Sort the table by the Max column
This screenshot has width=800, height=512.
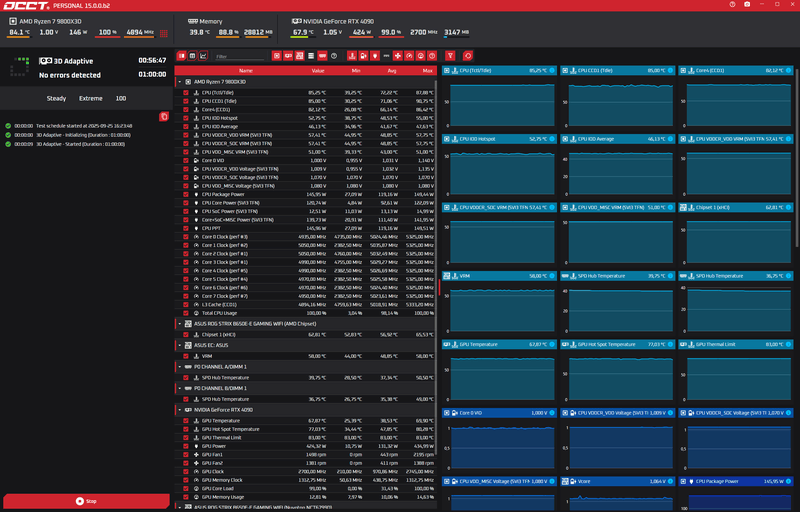[x=428, y=70]
